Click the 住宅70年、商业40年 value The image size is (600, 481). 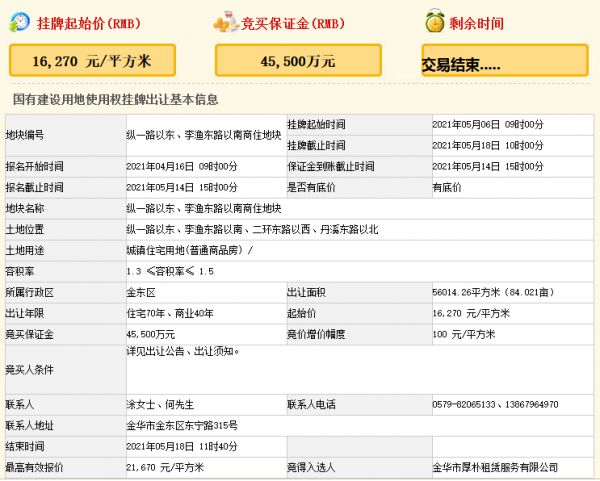coord(170,314)
